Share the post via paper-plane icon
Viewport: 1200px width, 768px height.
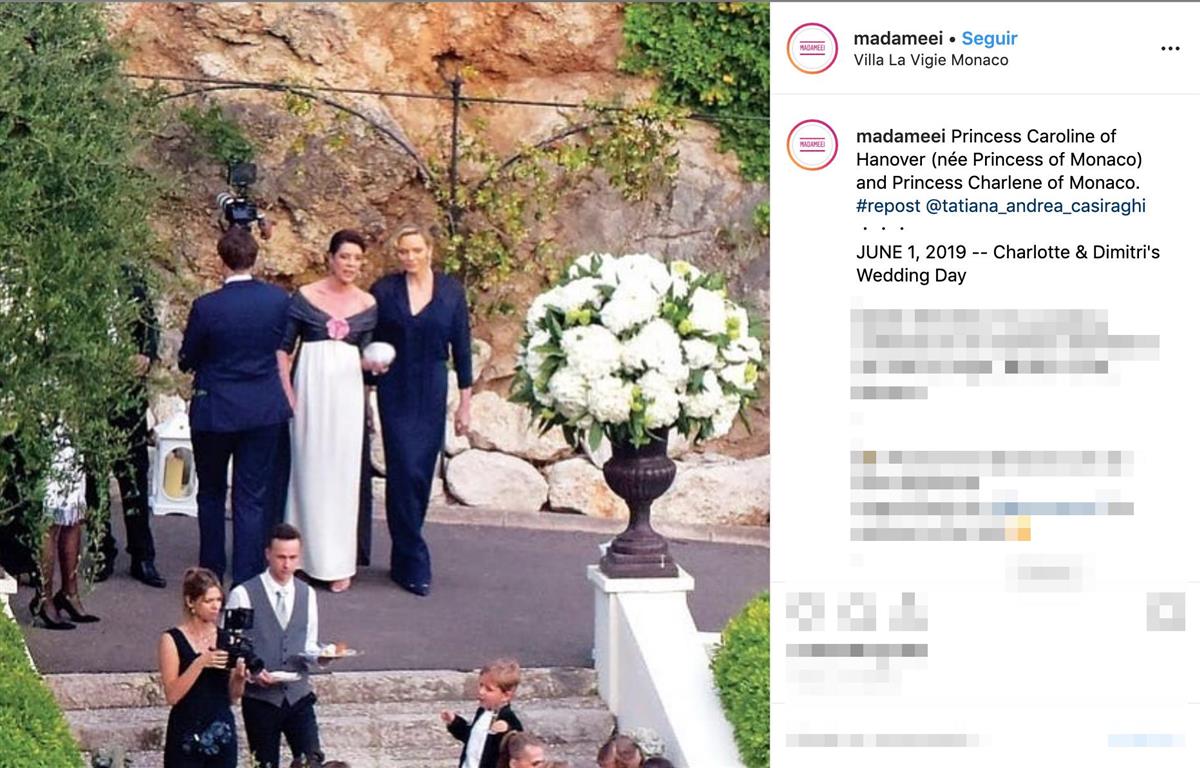(908, 611)
